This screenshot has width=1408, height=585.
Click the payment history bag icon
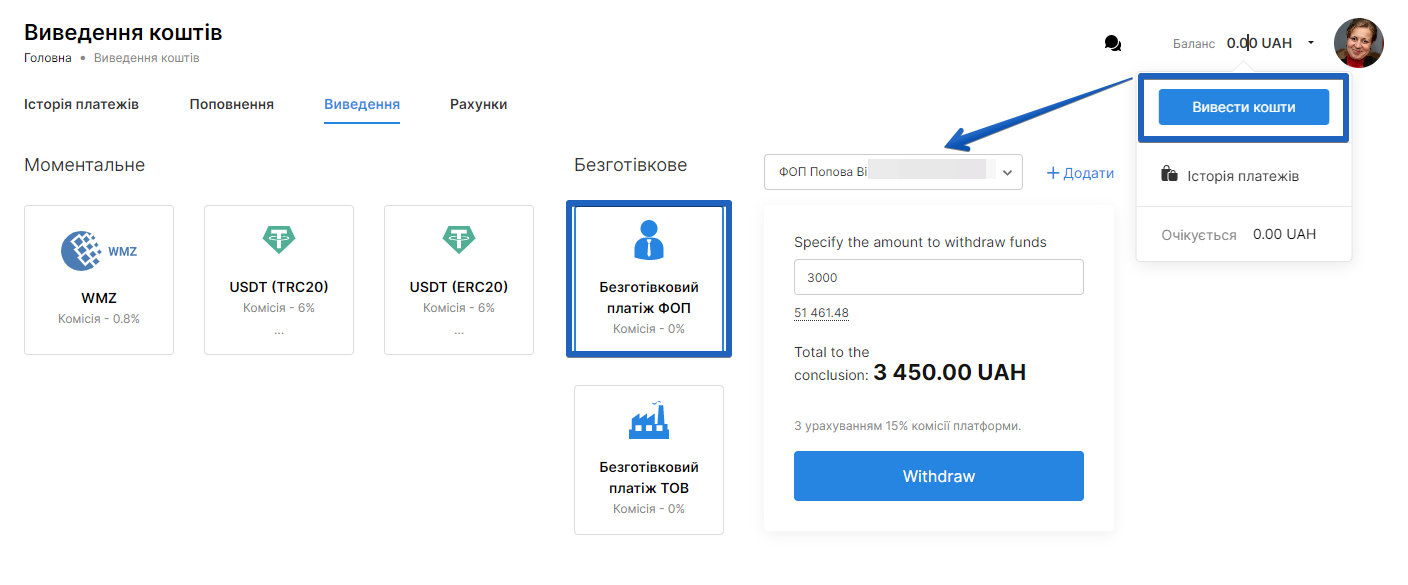click(1169, 175)
